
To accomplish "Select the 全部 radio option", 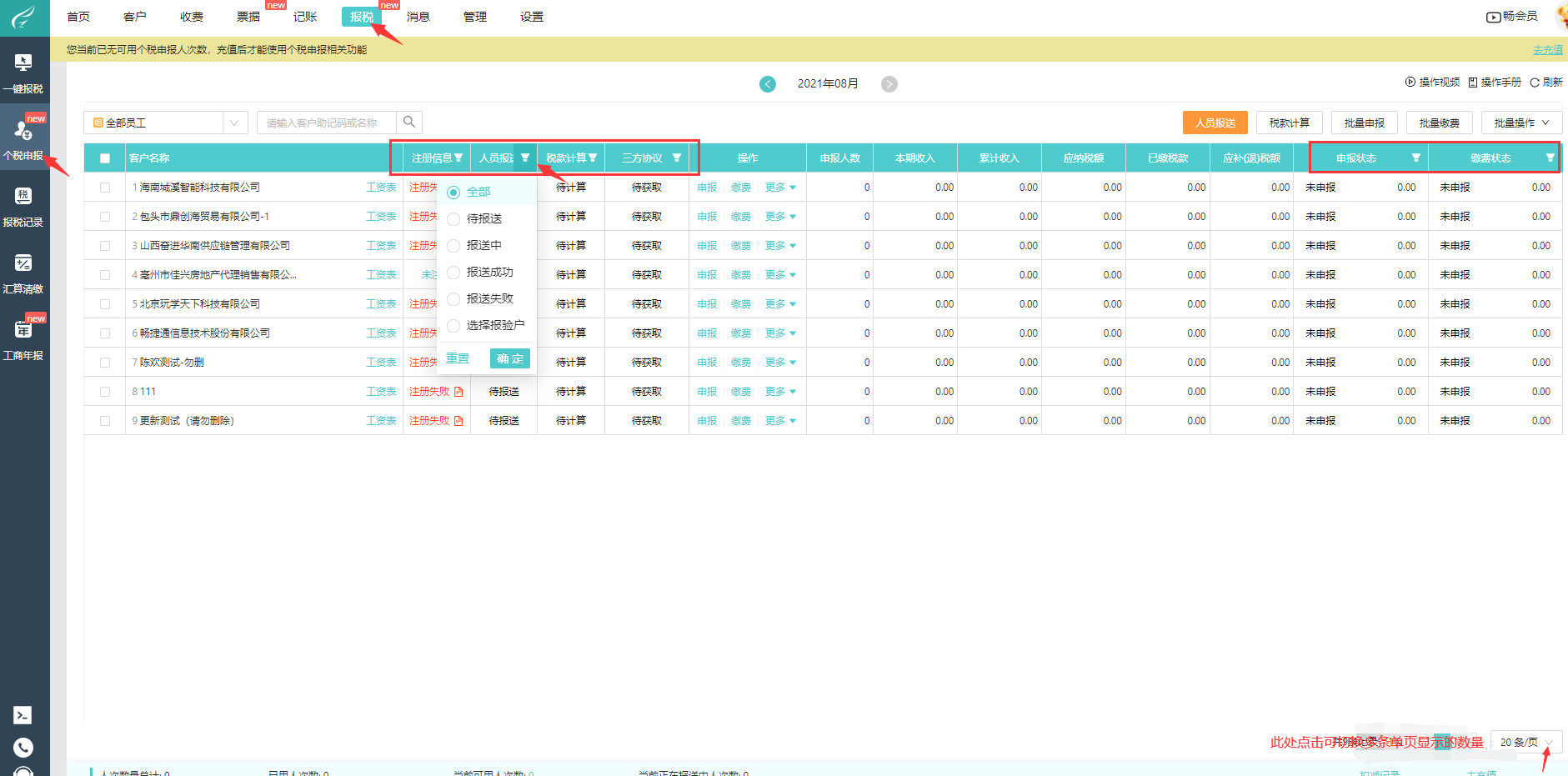I will click(453, 193).
